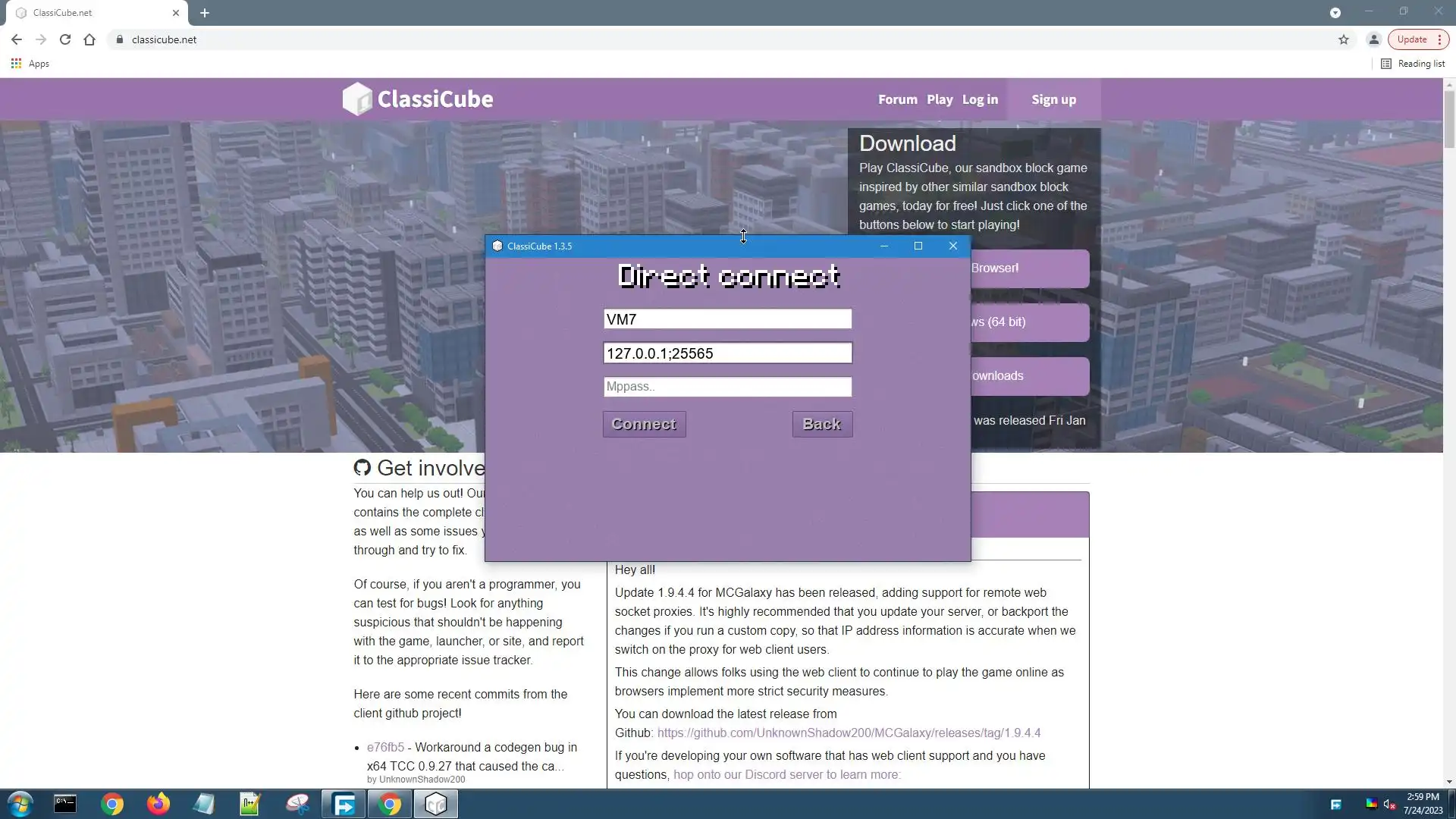Open Chrome Update menu button
Image resolution: width=1456 pixels, height=819 pixels.
tap(1418, 39)
